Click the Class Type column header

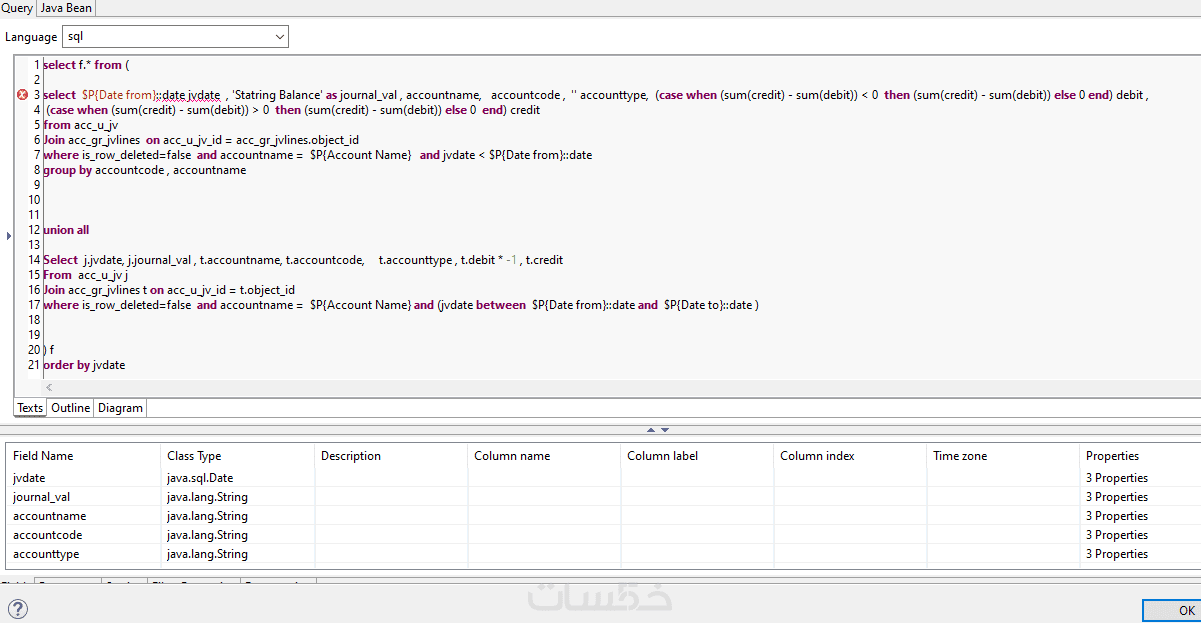click(x=194, y=456)
